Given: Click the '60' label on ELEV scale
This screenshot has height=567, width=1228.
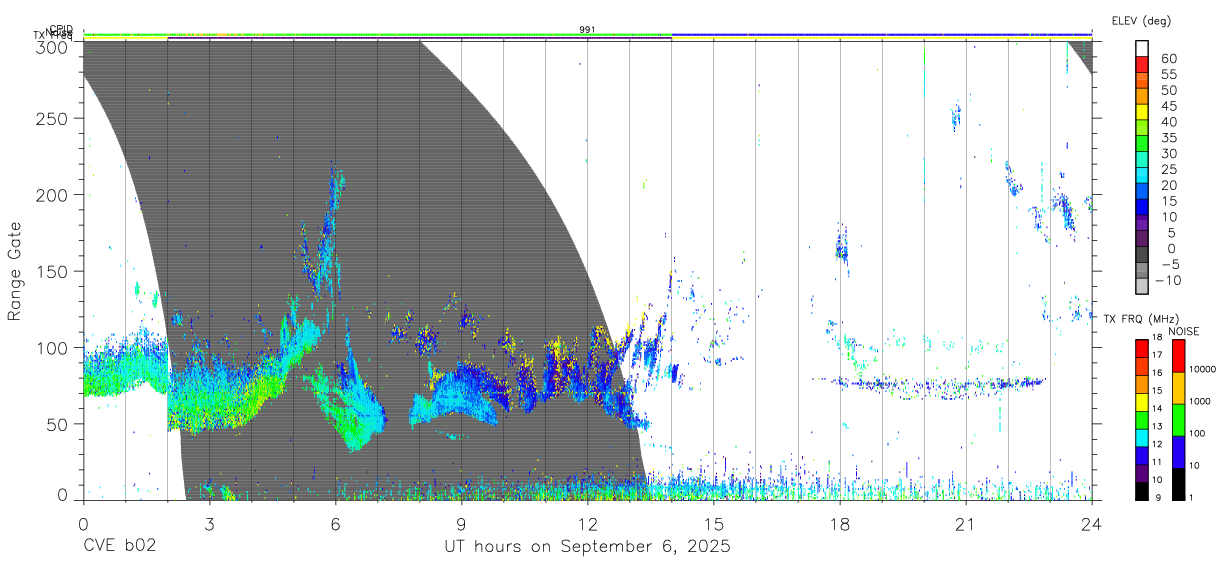Looking at the screenshot, I should pos(1169,59).
